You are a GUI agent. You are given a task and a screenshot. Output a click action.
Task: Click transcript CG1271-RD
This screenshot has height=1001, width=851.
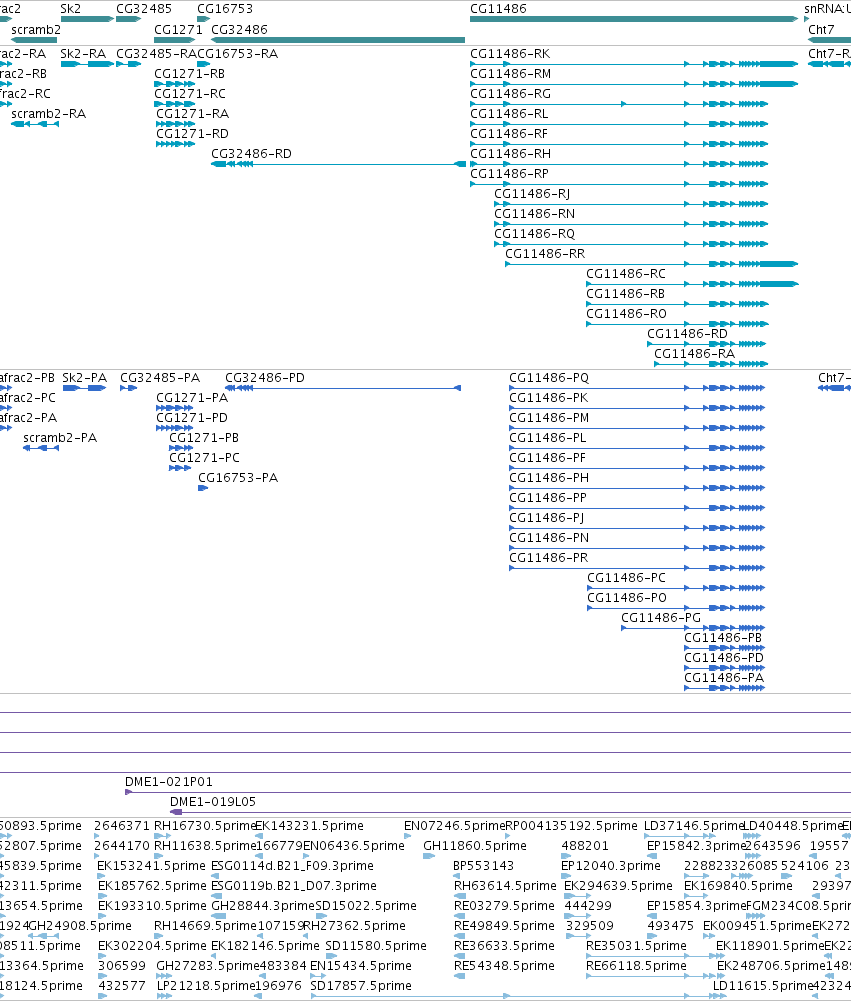coord(192,133)
